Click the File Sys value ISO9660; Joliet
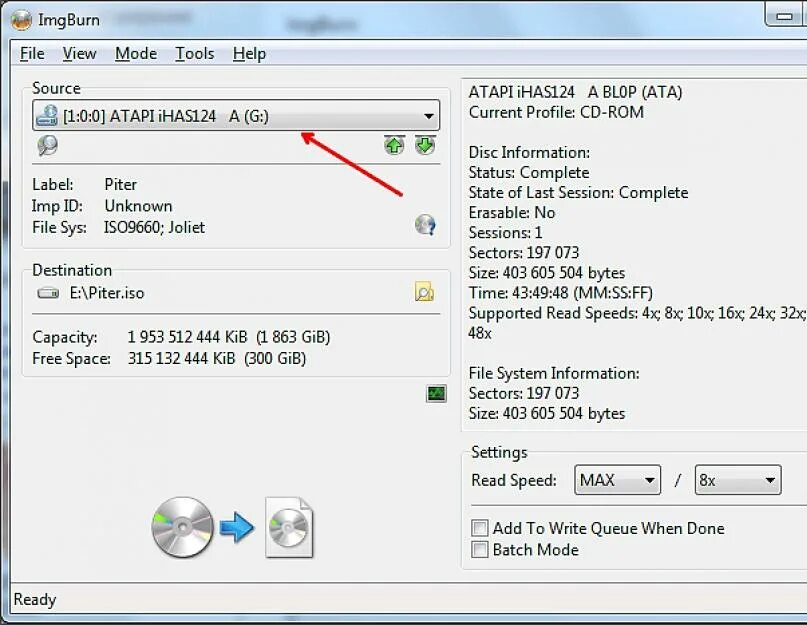This screenshot has width=807, height=625. (x=154, y=227)
